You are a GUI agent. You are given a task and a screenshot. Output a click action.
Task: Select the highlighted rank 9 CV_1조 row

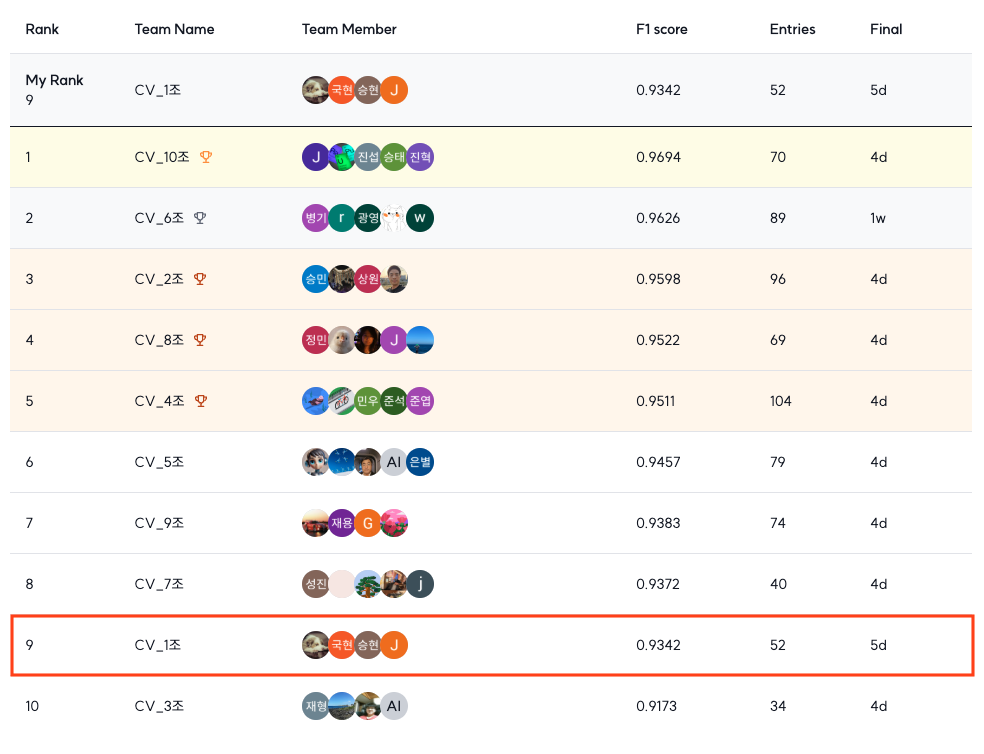[493, 645]
